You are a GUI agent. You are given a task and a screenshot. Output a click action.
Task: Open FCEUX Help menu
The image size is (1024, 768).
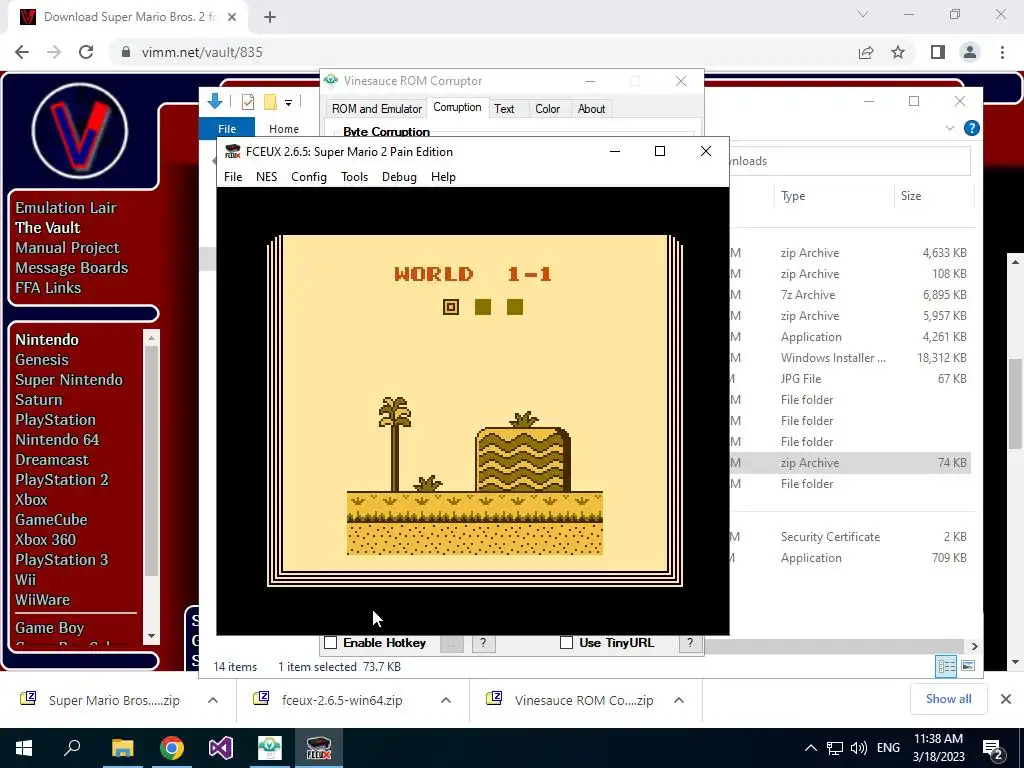pyautogui.click(x=443, y=177)
